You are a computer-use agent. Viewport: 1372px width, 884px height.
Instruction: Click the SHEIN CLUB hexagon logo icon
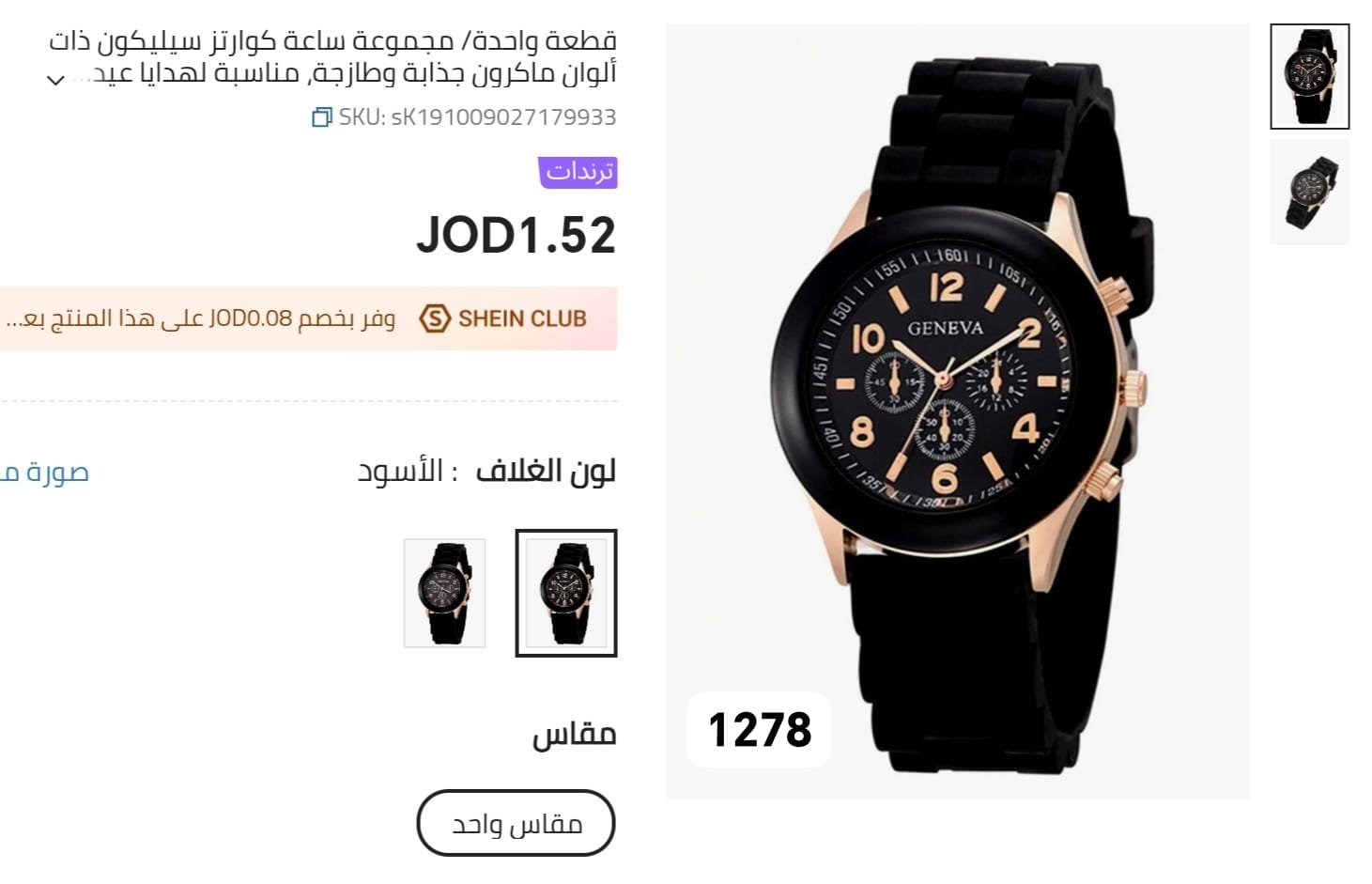(434, 318)
